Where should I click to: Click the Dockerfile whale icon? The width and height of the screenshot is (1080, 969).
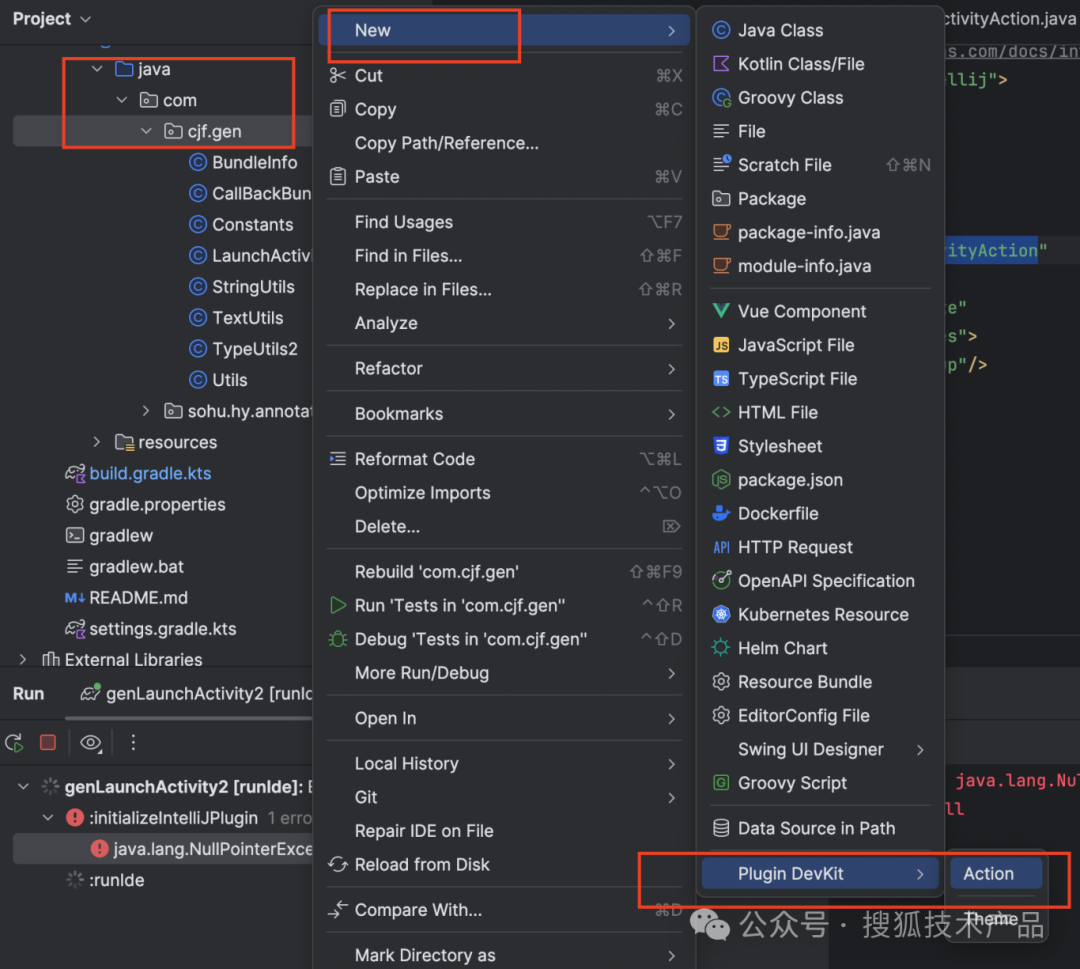pyautogui.click(x=721, y=513)
